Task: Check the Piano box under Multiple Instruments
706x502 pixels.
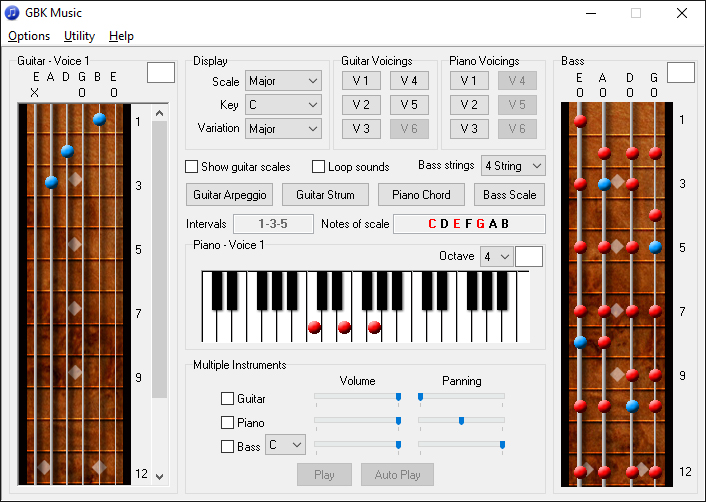Action: tap(228, 422)
